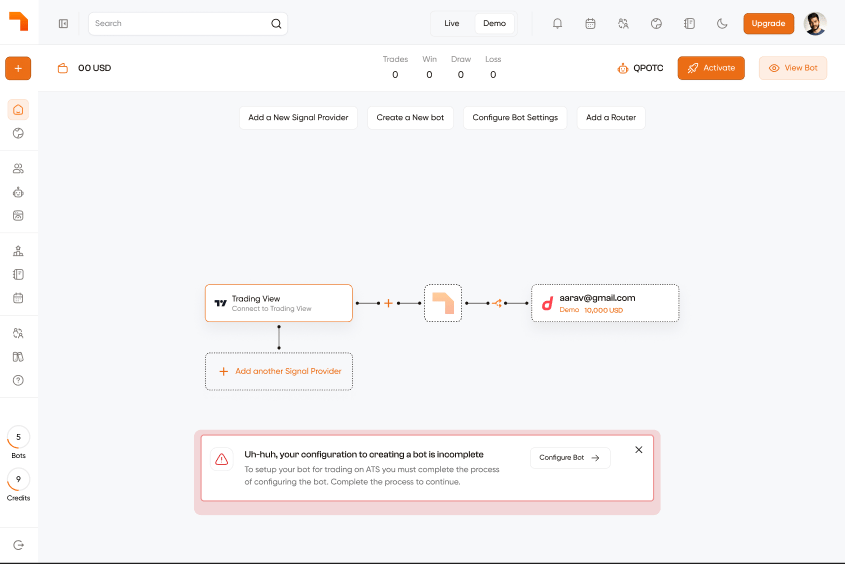This screenshot has width=845, height=564.
Task: Click the orange router connector icon
Action: [x=497, y=303]
